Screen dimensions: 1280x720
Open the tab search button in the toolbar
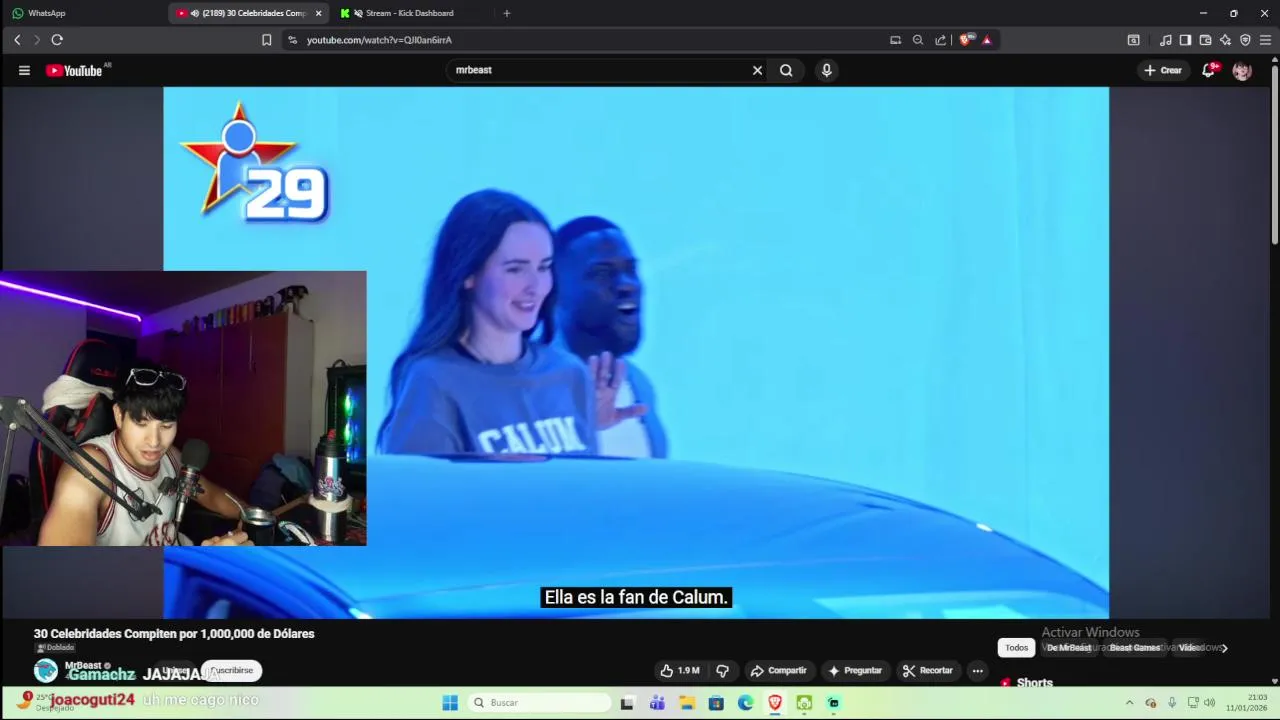click(1133, 40)
